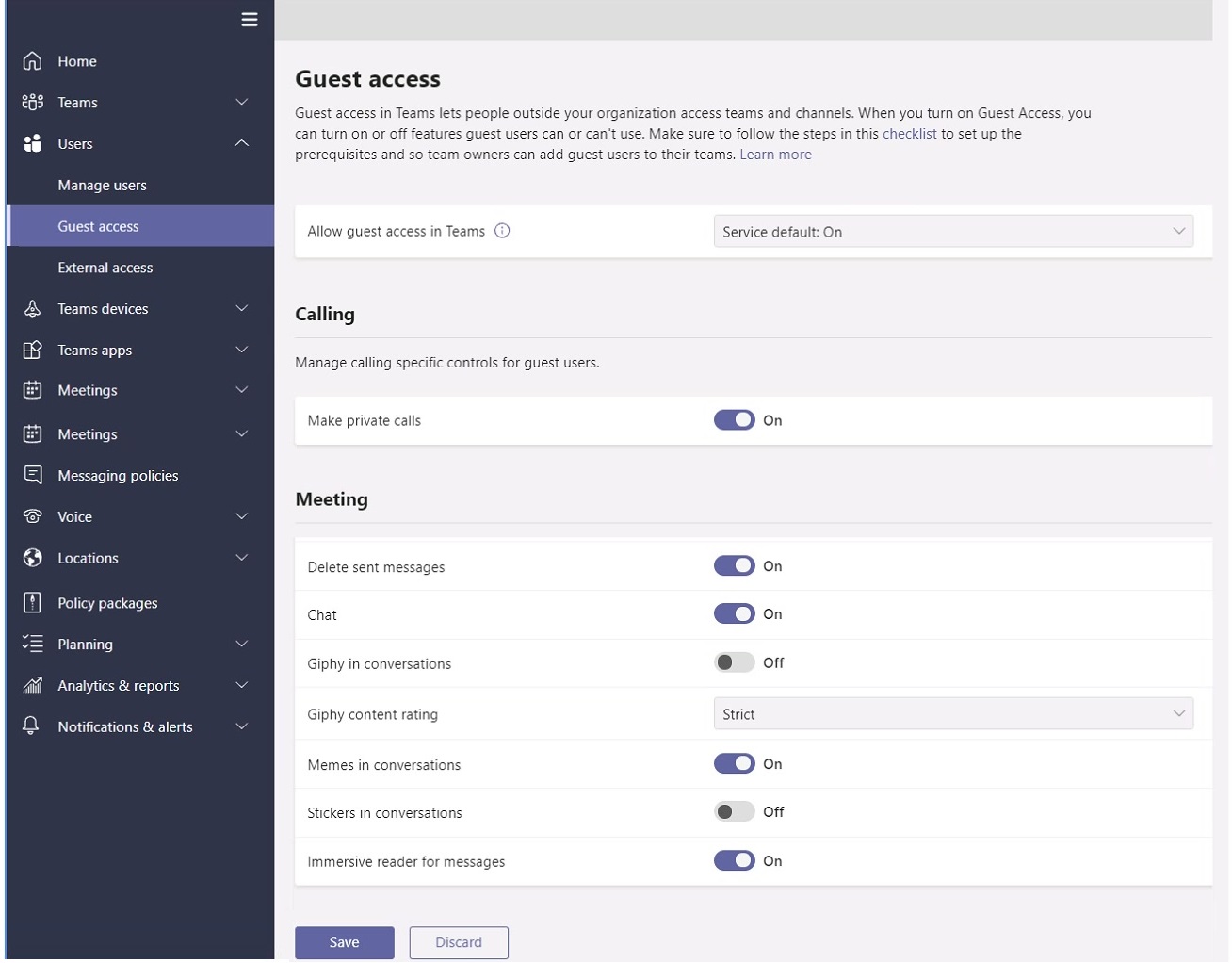Click the Teams devices bell icon
The height and width of the screenshot is (963, 1232).
click(x=33, y=309)
